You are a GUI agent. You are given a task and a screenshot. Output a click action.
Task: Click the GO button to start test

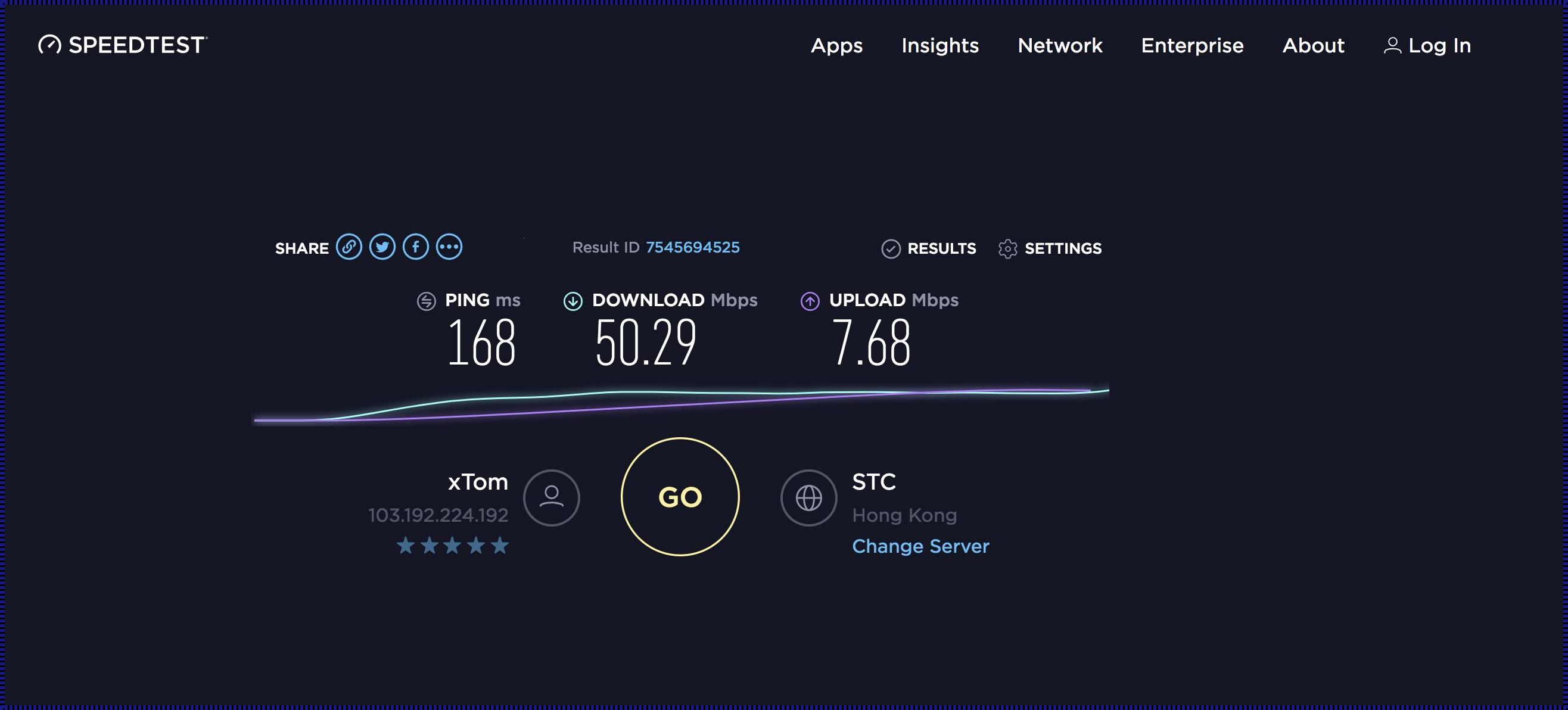[680, 497]
